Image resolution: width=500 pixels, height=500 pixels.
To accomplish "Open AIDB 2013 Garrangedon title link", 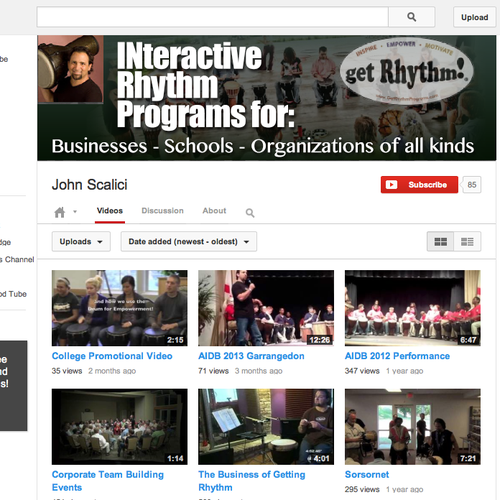I will pos(251,356).
